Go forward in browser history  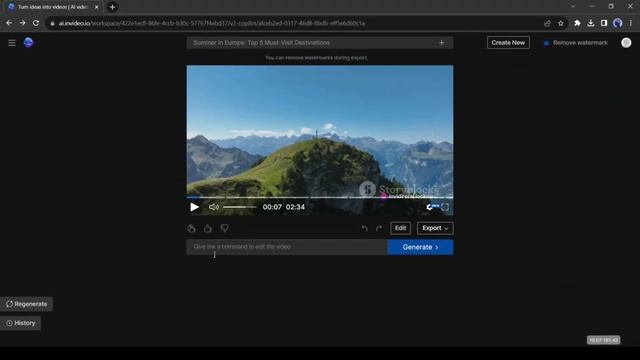pyautogui.click(x=22, y=23)
